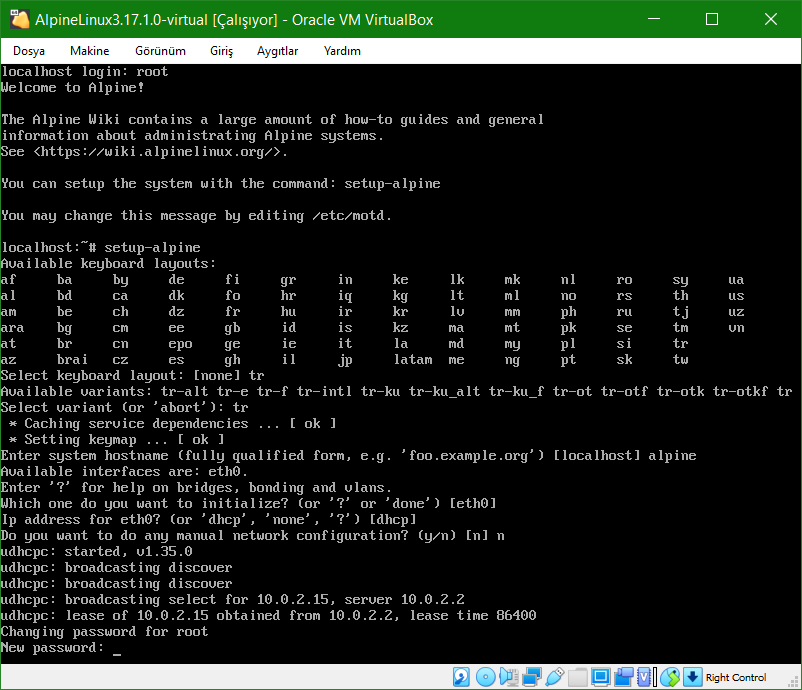Open the Yardım menu
Viewport: 802px width, 690px height.
click(x=342, y=51)
